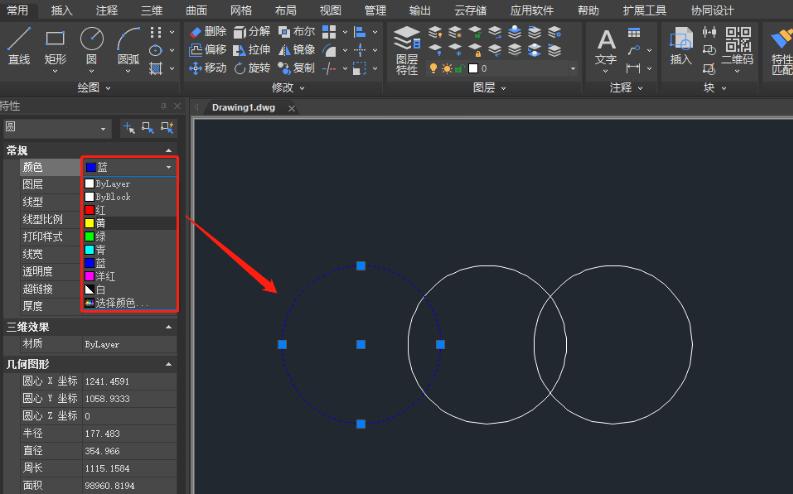The height and width of the screenshot is (494, 793).
Task: Open the layer 0 dropdown list
Action: 572,68
